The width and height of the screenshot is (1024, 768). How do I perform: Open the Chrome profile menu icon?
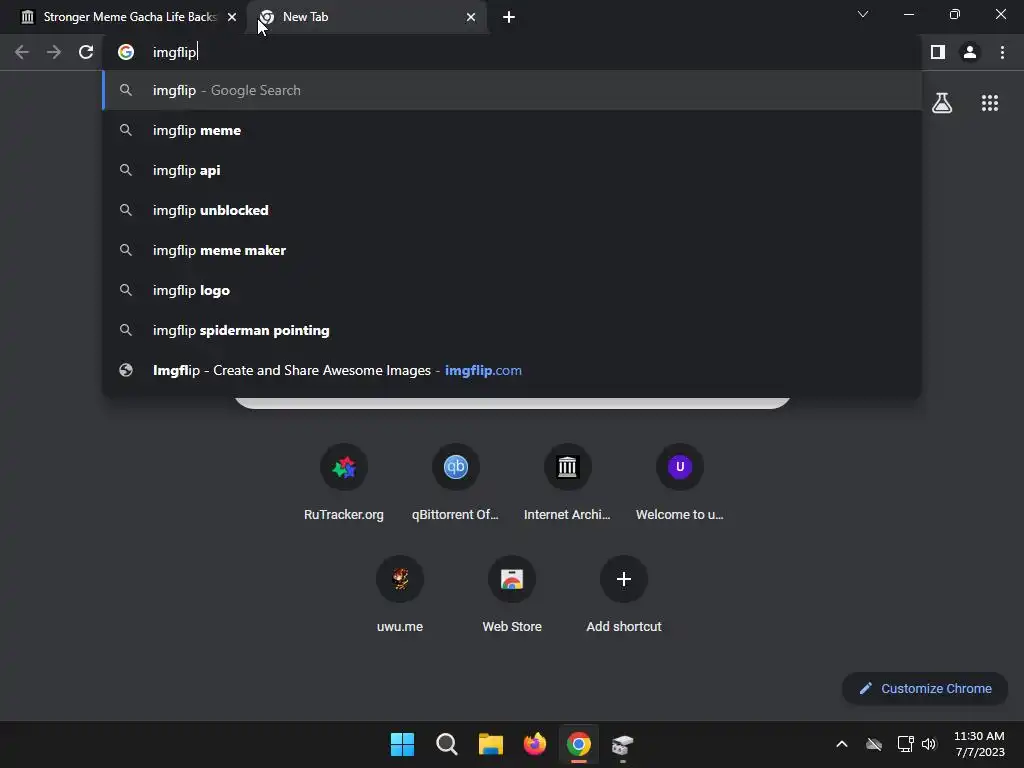pos(970,52)
